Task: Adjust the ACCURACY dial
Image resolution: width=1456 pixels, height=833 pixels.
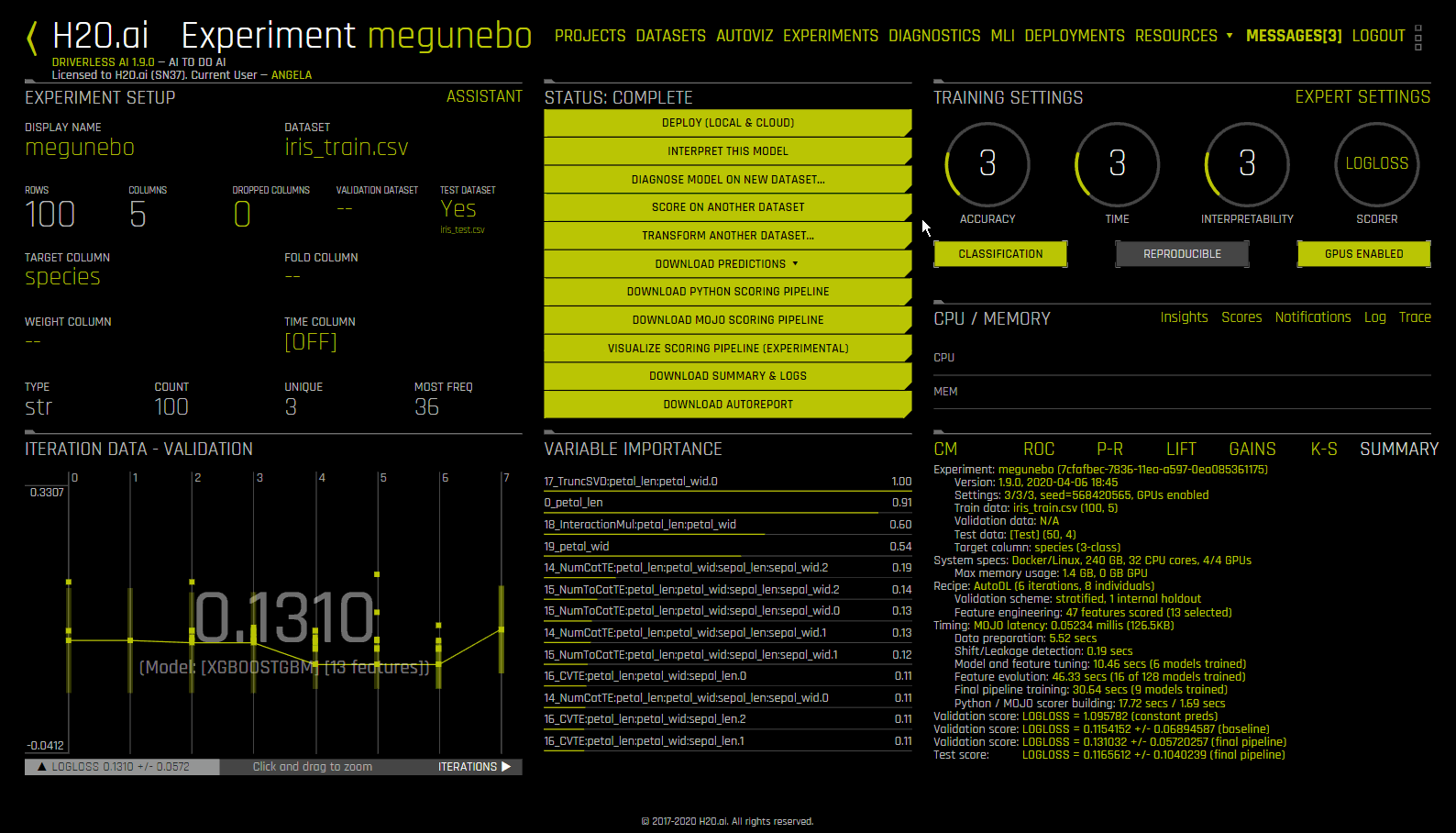Action: click(x=987, y=164)
